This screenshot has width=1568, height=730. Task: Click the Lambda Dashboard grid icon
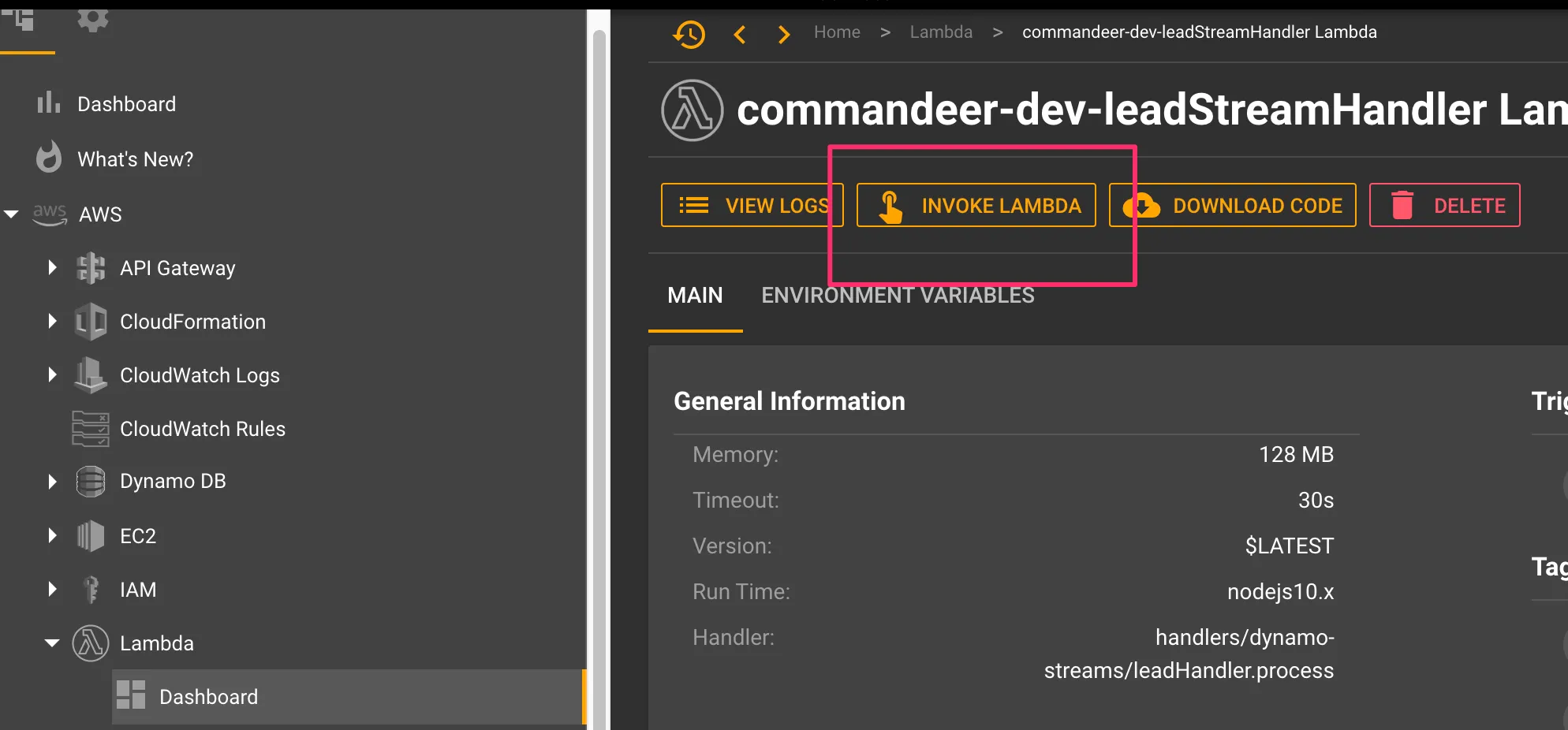click(x=131, y=695)
